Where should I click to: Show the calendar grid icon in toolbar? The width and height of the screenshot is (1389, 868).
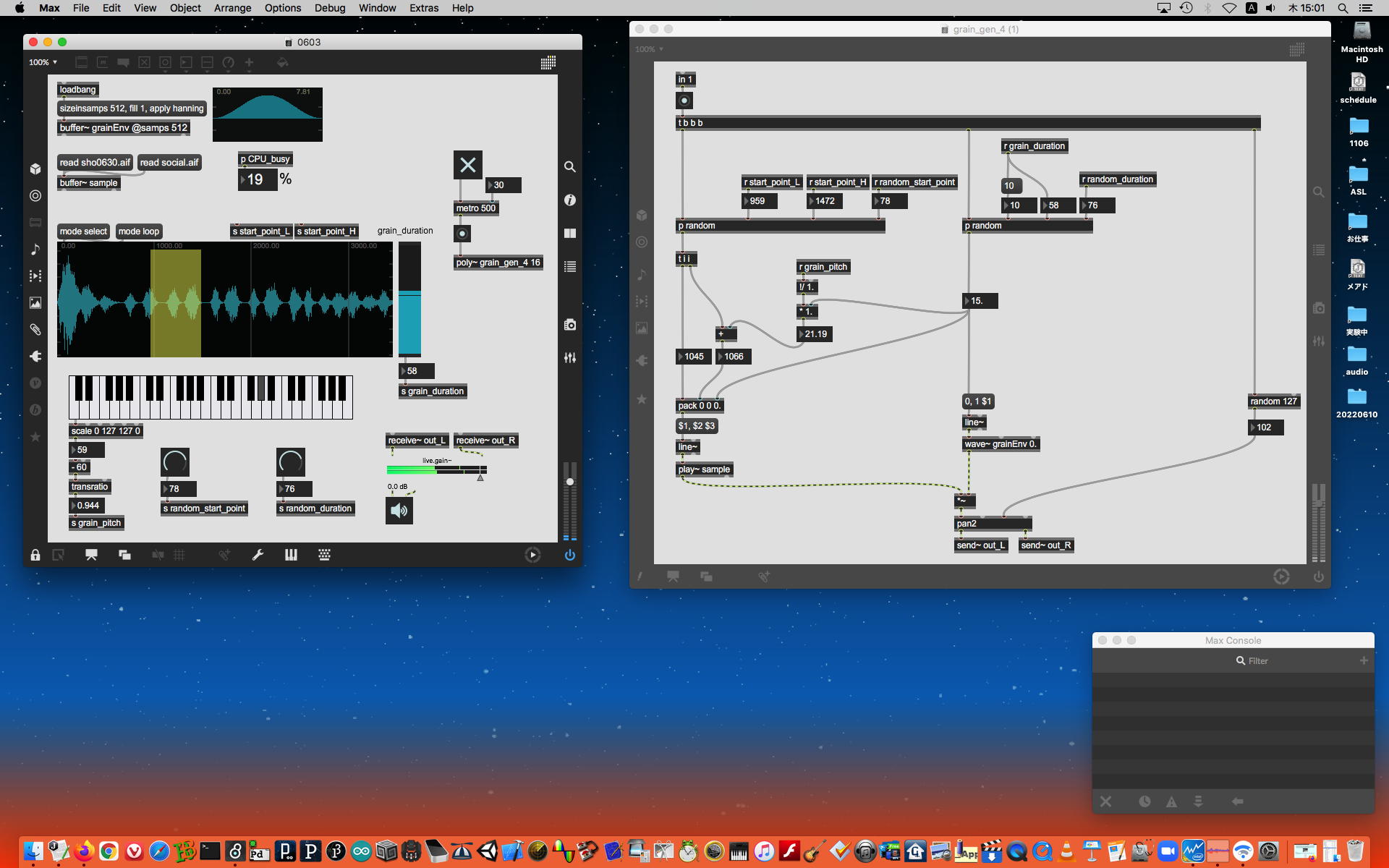(x=548, y=63)
